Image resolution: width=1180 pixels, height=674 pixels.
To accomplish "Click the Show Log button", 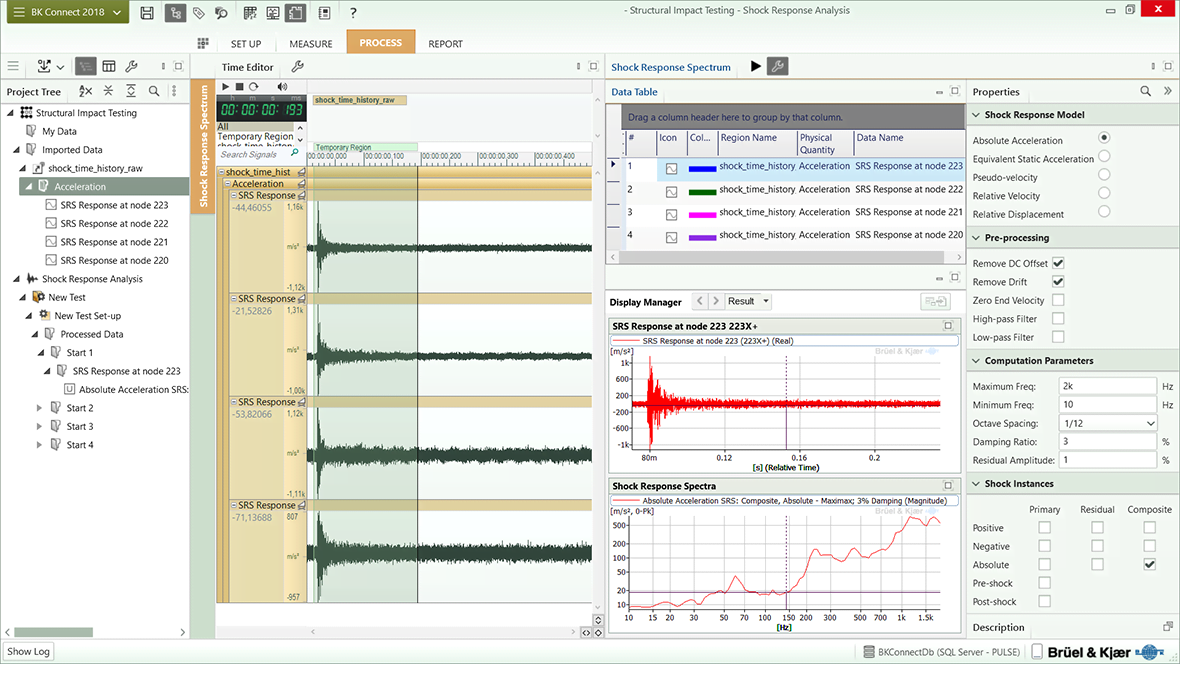I will tap(28, 652).
